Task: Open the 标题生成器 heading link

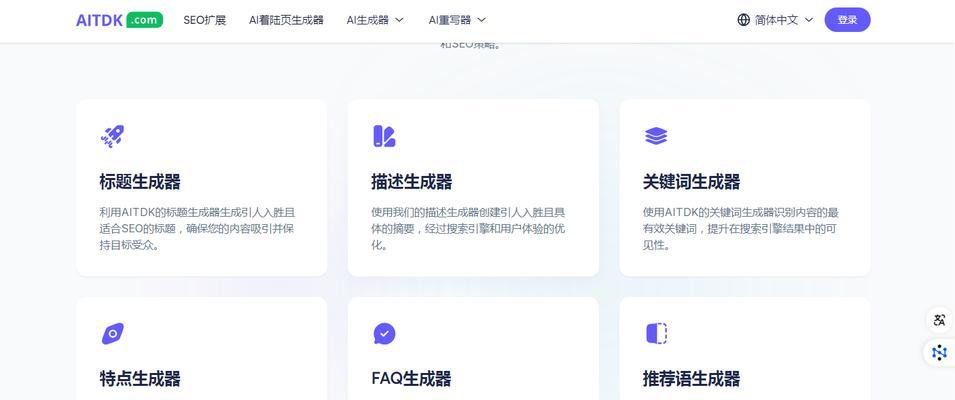Action: click(140, 181)
